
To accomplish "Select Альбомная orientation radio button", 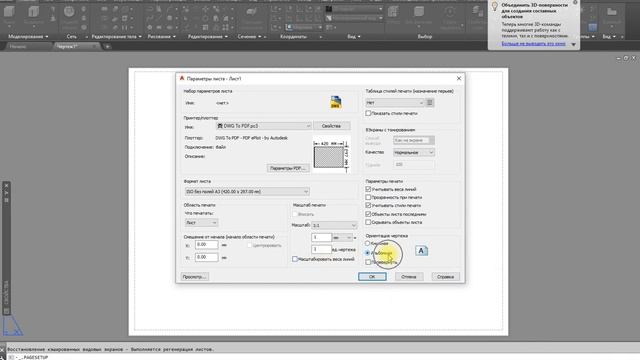I will click(x=368, y=253).
